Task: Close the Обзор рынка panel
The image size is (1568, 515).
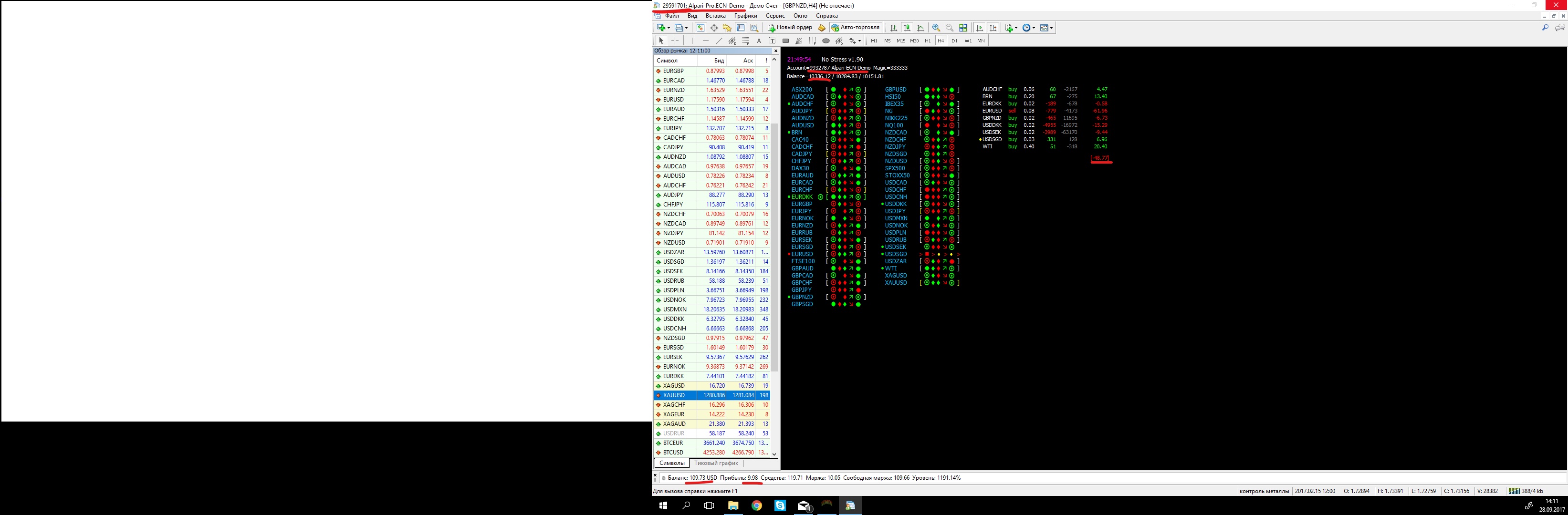Action: (775, 51)
